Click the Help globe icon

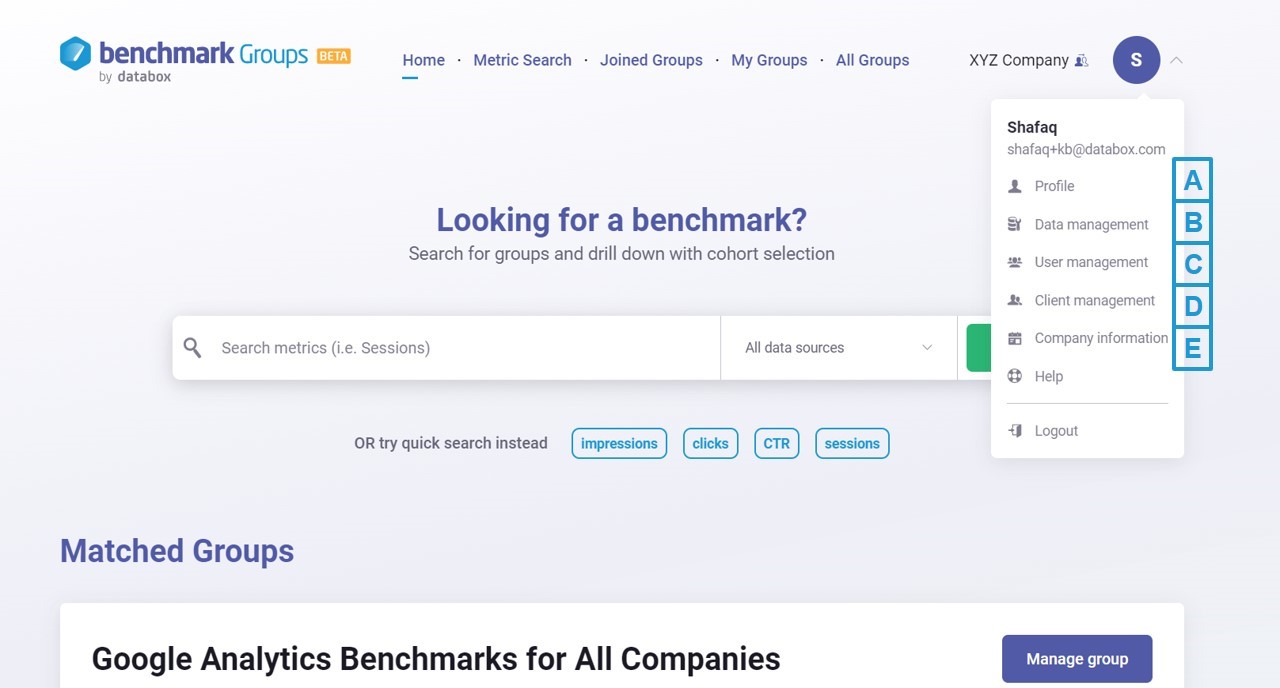click(x=1014, y=376)
